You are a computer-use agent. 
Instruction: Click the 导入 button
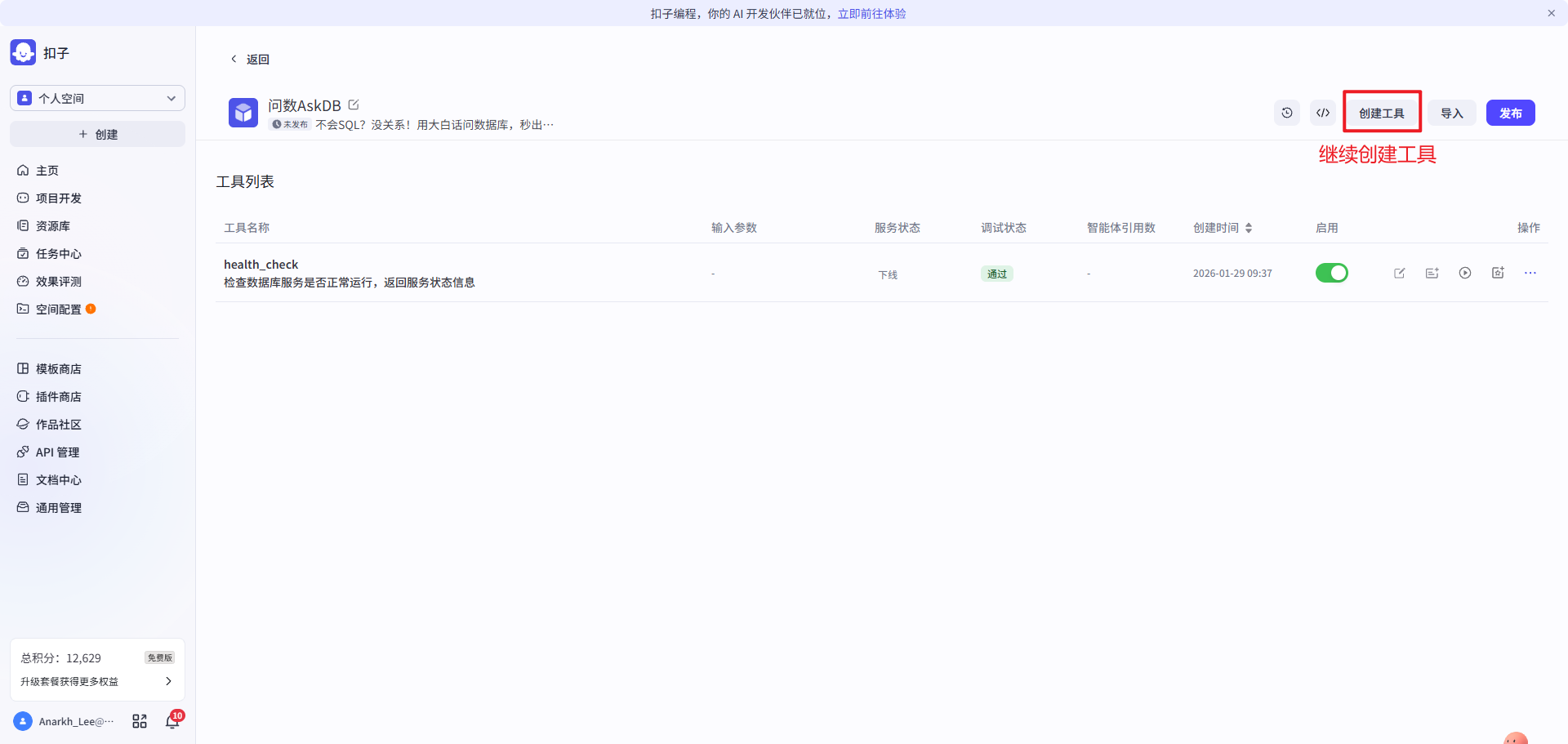coord(1452,113)
